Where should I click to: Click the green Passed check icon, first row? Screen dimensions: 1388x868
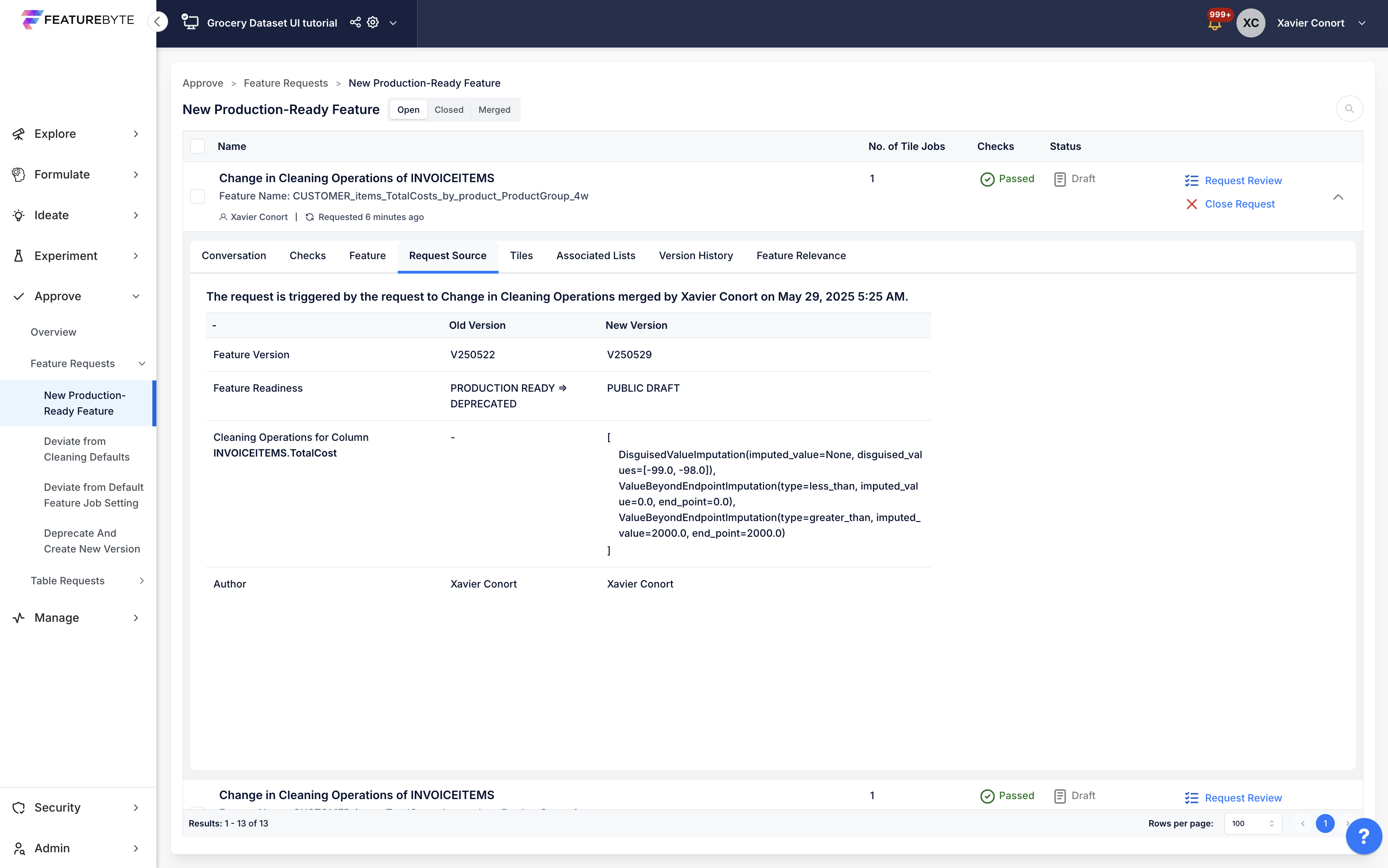[x=987, y=179]
